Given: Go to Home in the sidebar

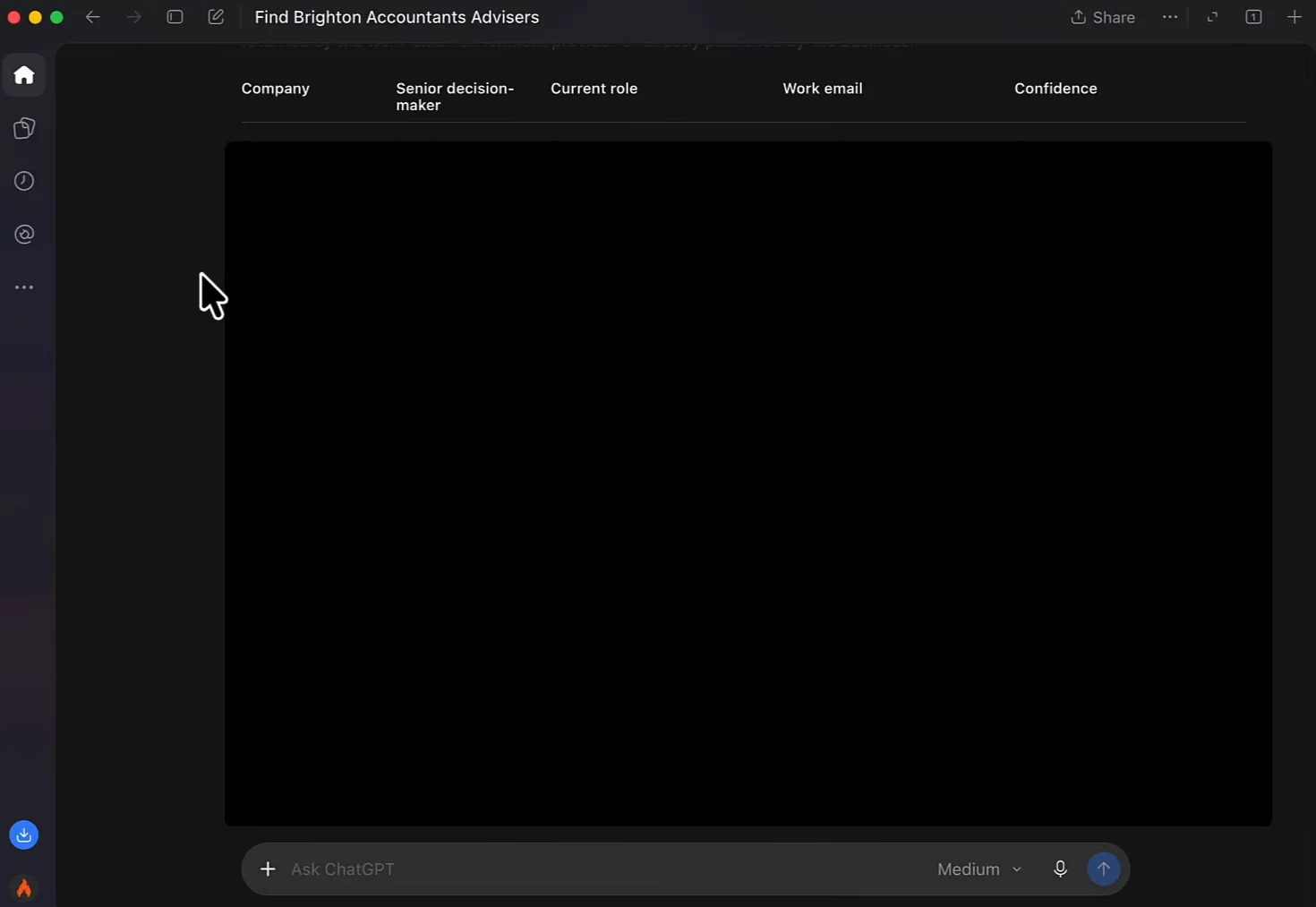Looking at the screenshot, I should (x=24, y=75).
